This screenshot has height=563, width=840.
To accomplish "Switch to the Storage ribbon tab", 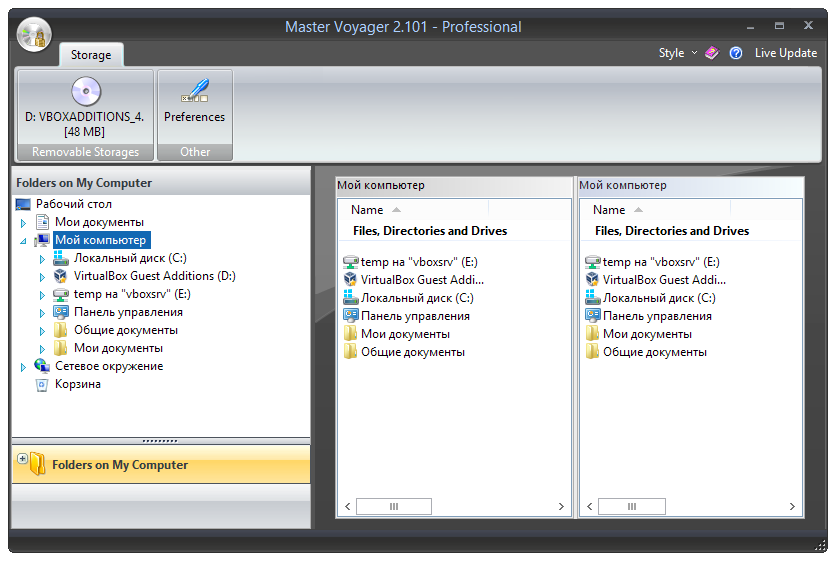I will pos(90,54).
